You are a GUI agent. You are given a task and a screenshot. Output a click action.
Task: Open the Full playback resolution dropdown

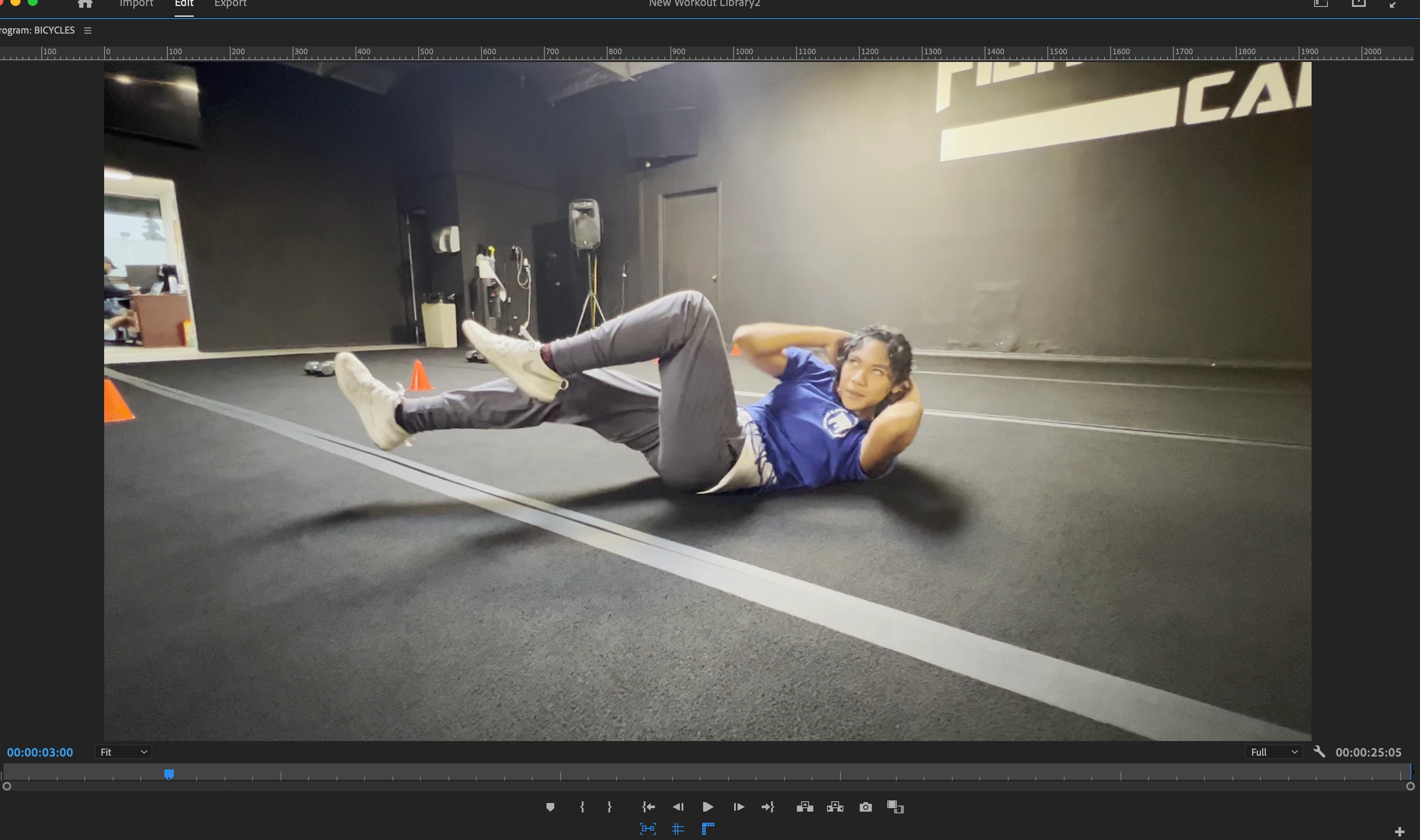1273,752
